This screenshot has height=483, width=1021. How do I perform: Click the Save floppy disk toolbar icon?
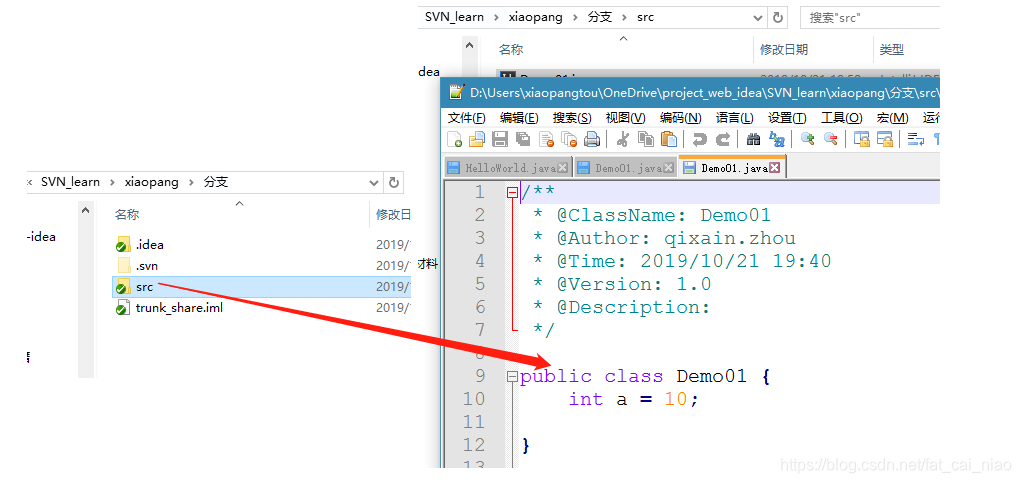(x=499, y=139)
